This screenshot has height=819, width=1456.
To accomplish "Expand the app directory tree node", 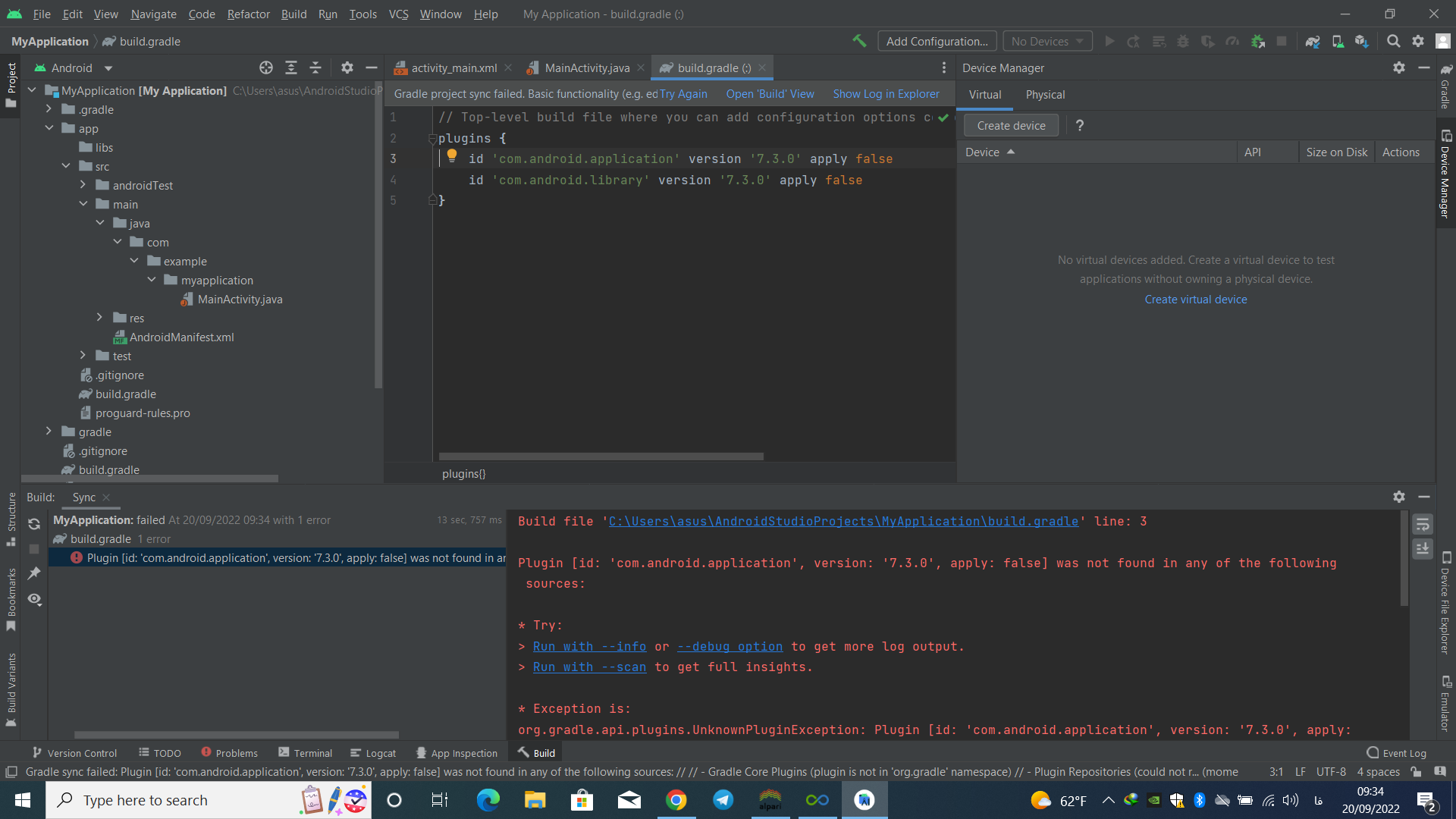I will click(49, 128).
